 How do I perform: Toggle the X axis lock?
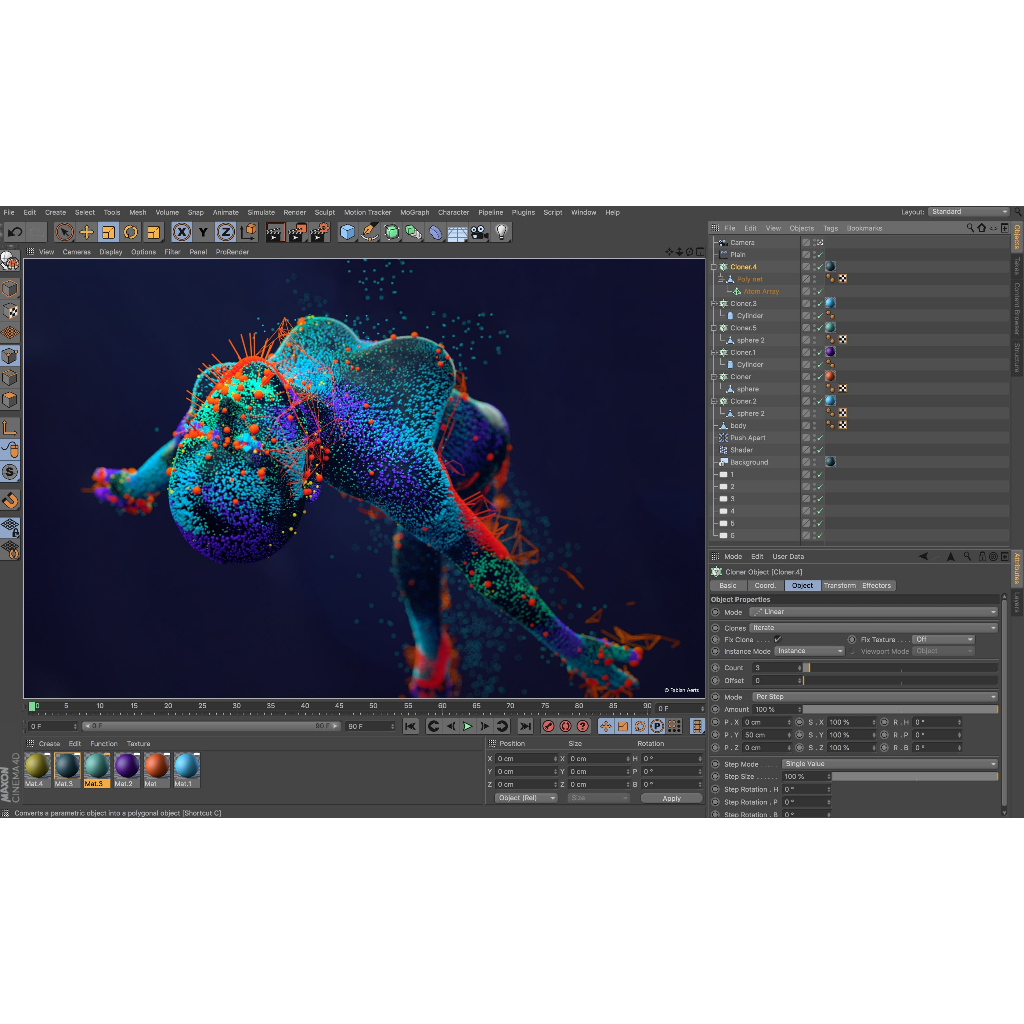point(182,232)
